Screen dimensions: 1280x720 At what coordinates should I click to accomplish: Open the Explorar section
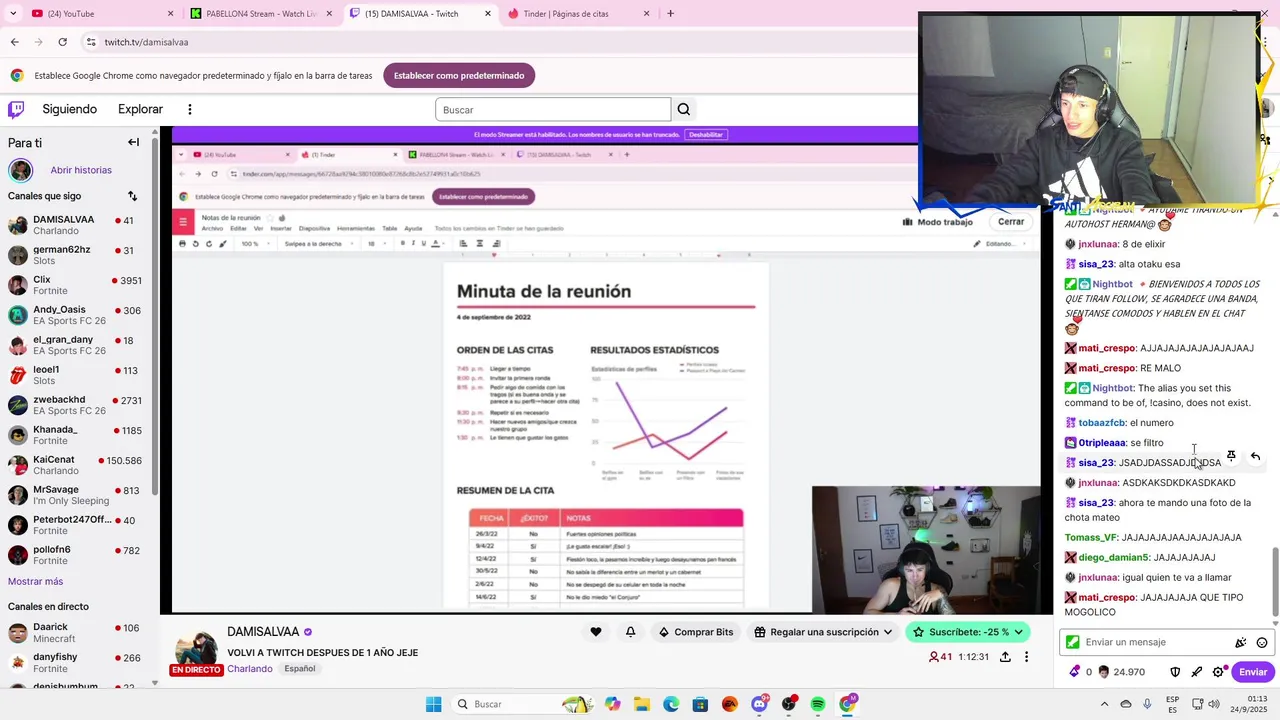140,109
